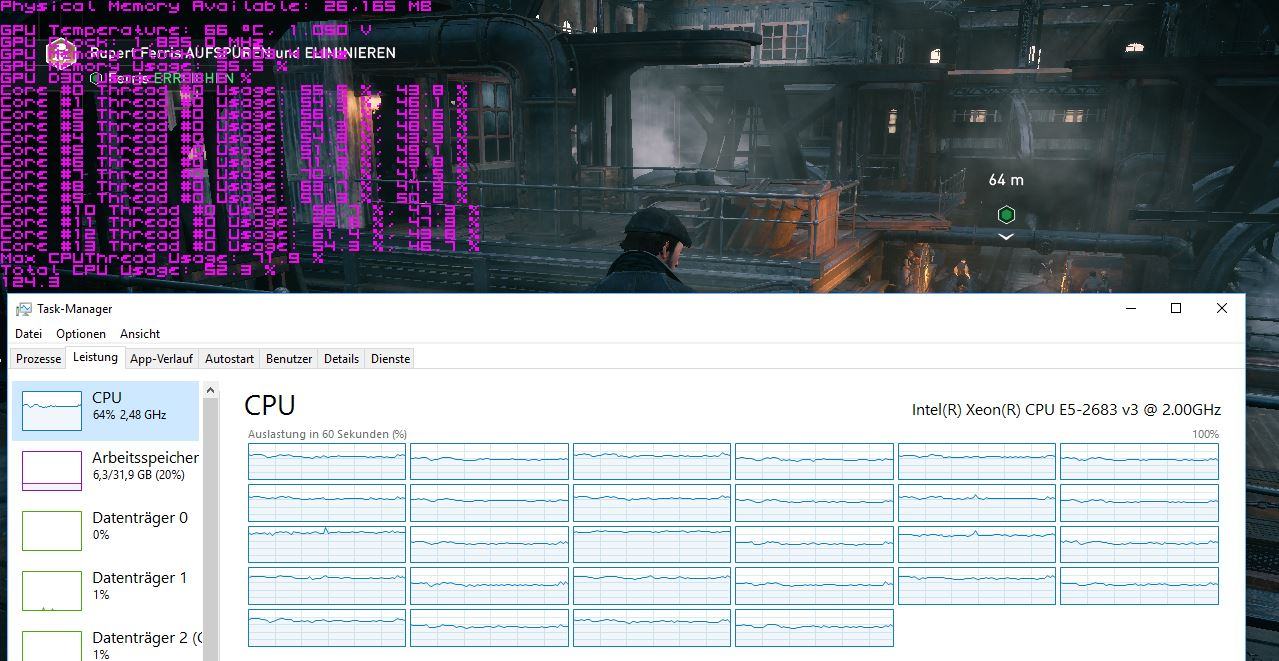Switch to the Dienste tab
1279x661 pixels.
coord(390,359)
